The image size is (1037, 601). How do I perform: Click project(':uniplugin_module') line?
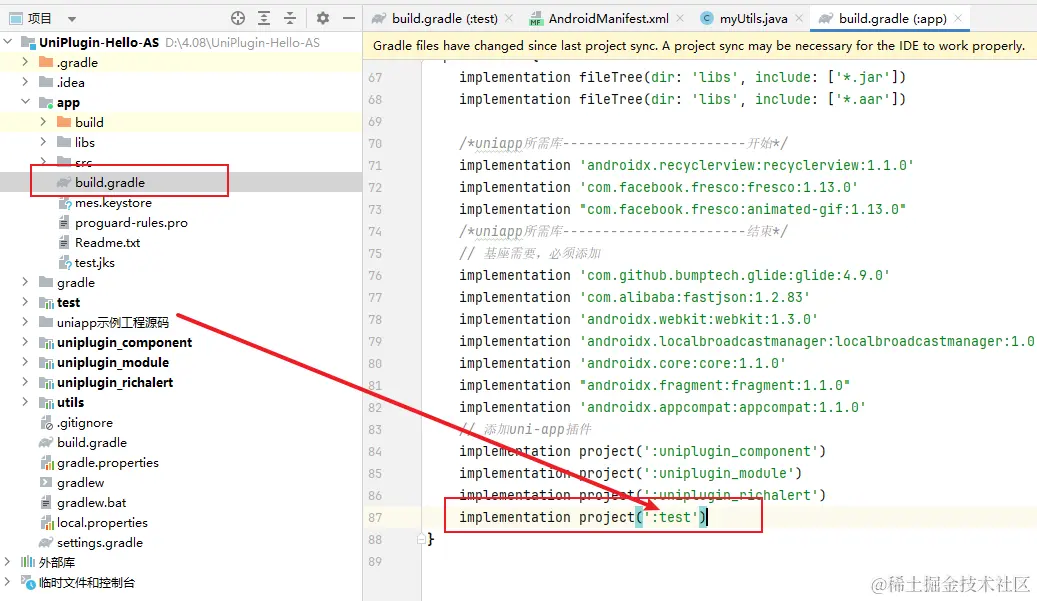click(630, 473)
